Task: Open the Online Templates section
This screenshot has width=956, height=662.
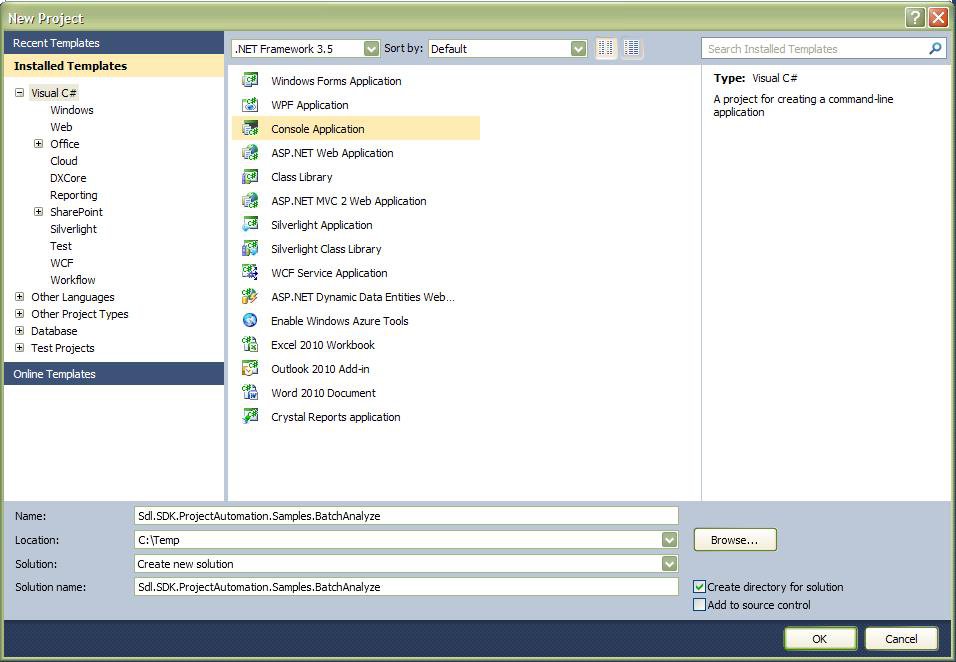Action: click(x=55, y=374)
